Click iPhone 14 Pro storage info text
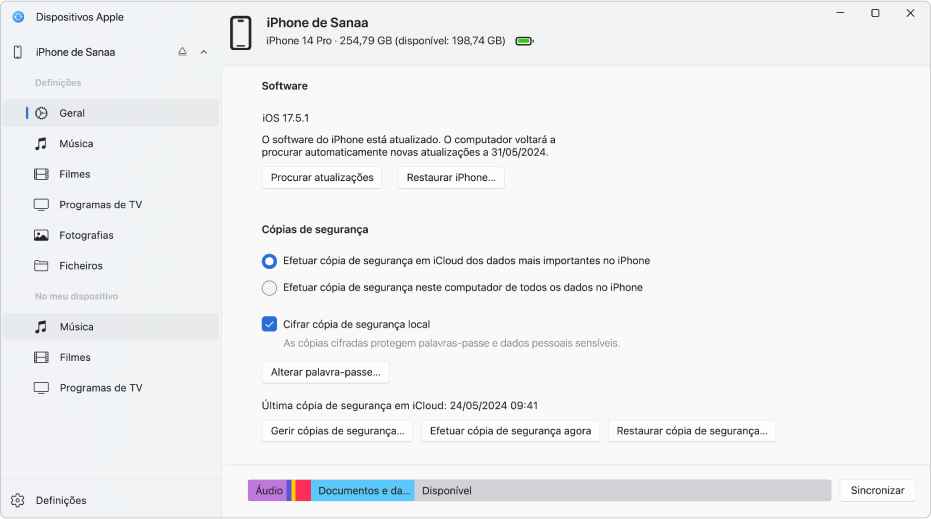The image size is (931, 519). (385, 41)
